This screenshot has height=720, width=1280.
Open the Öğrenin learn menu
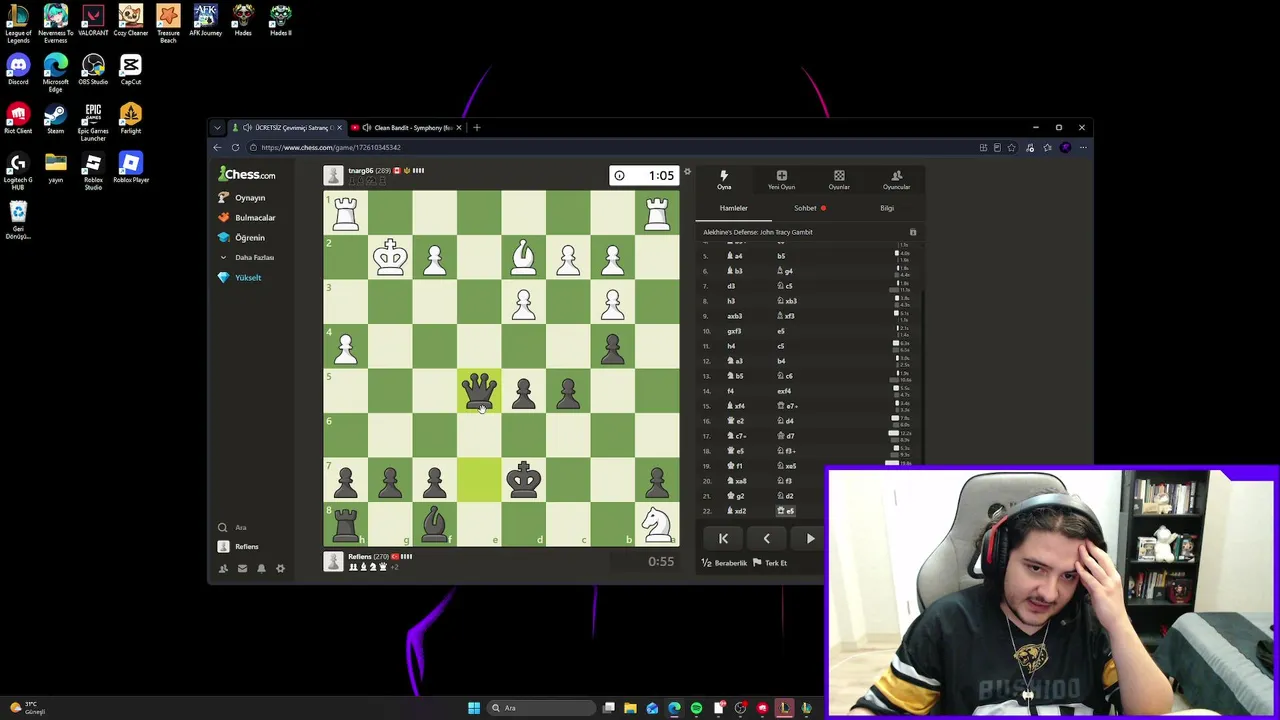242,237
